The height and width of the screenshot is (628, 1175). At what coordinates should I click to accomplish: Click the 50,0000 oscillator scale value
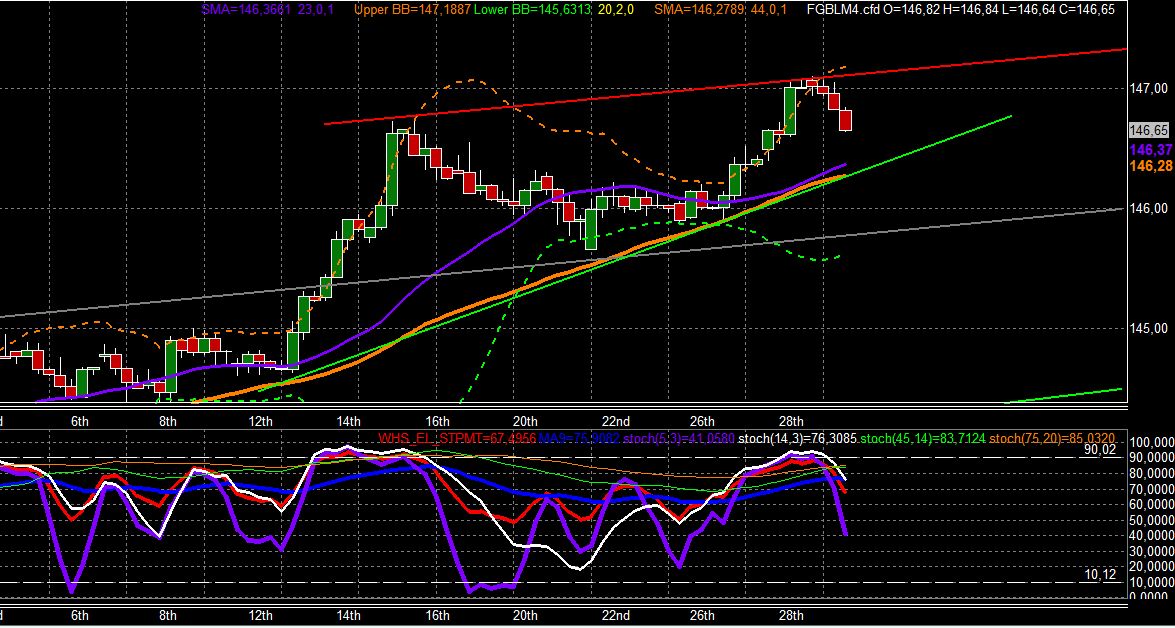click(x=1152, y=519)
